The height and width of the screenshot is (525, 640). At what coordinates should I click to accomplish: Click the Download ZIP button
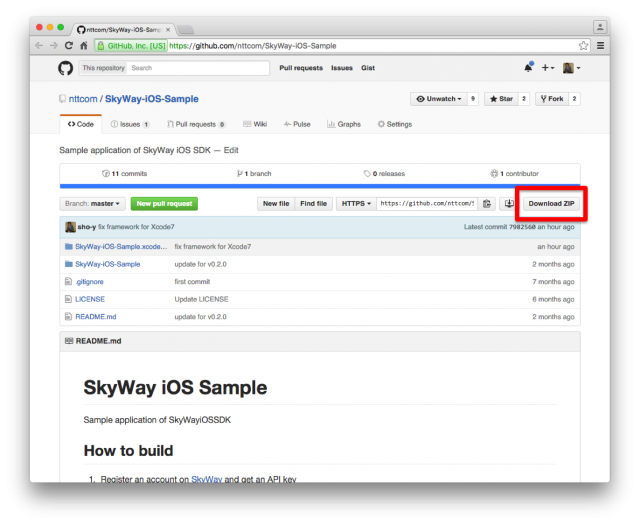[551, 204]
